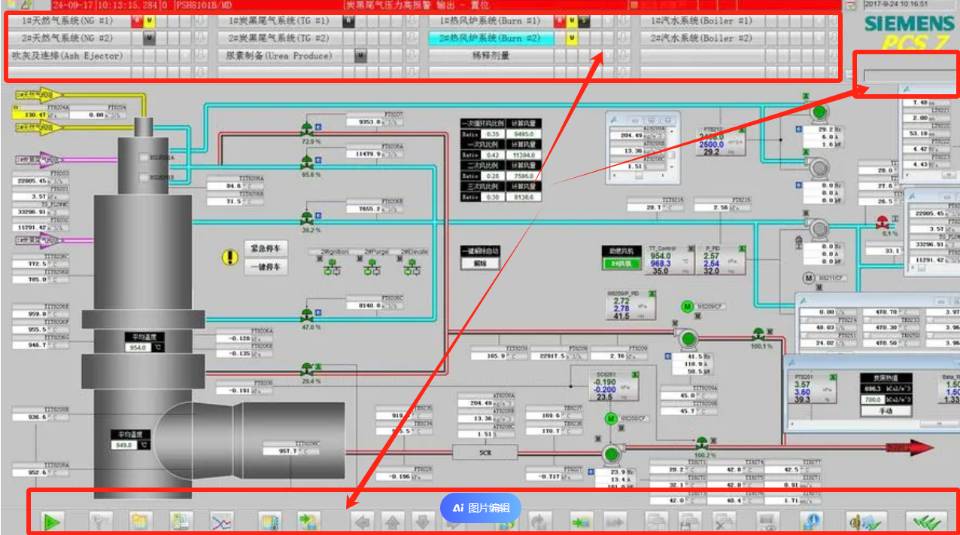Click the up arrow navigation icon in bottom toolbar
Image resolution: width=960 pixels, height=535 pixels.
(x=392, y=522)
